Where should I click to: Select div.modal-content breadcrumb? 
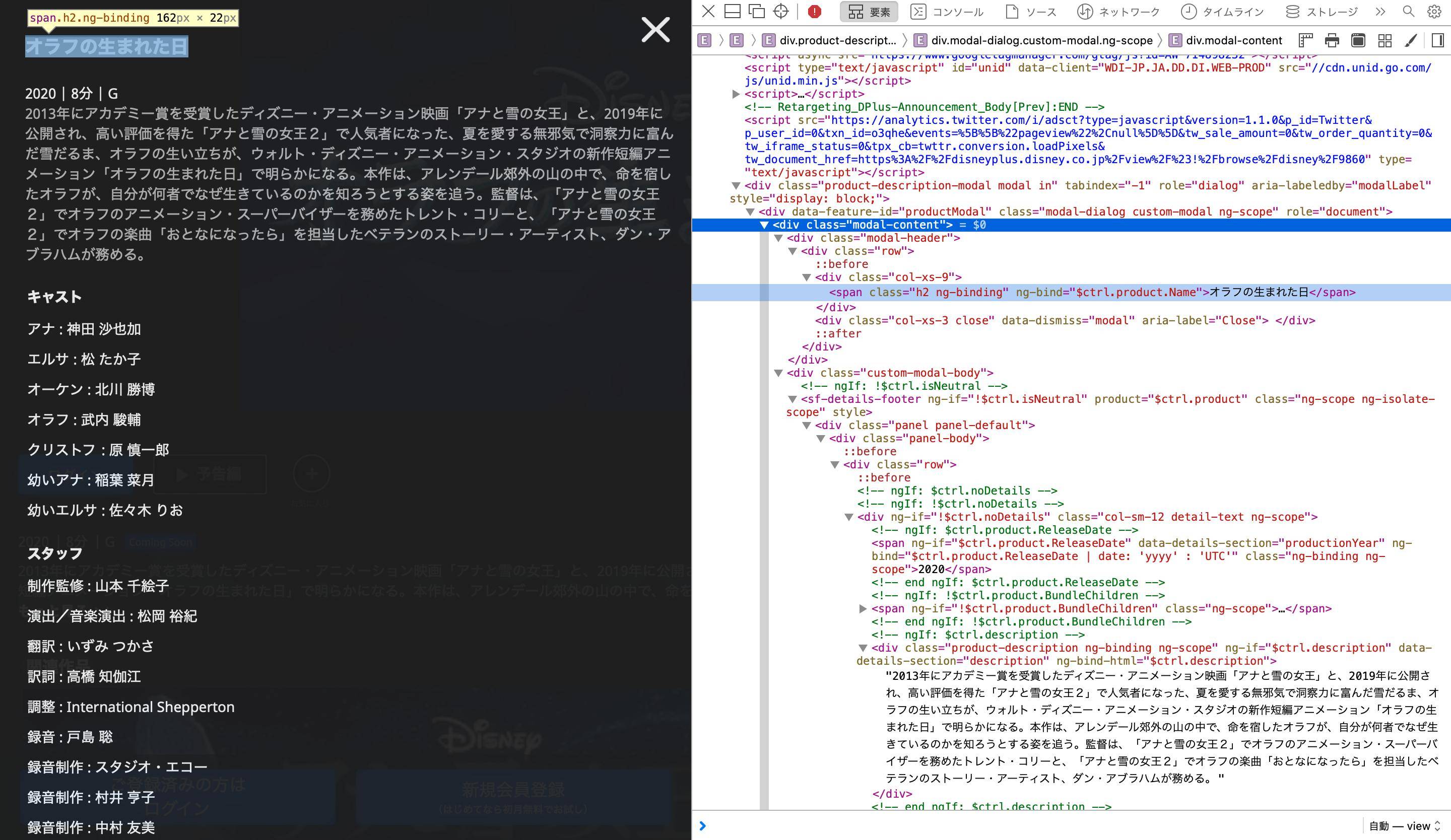1225,40
